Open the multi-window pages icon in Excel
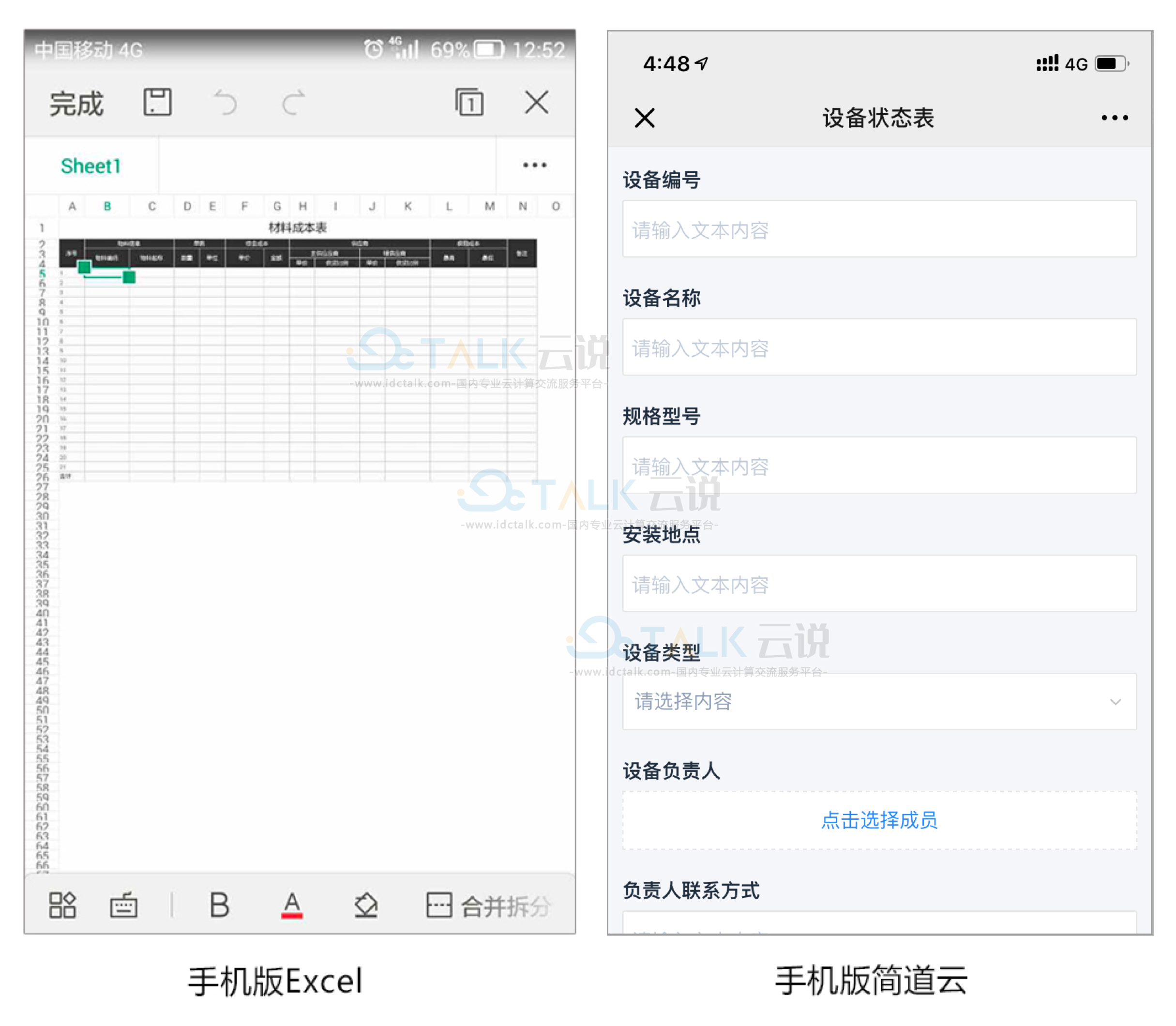The height and width of the screenshot is (1026, 1176). pyautogui.click(x=469, y=103)
